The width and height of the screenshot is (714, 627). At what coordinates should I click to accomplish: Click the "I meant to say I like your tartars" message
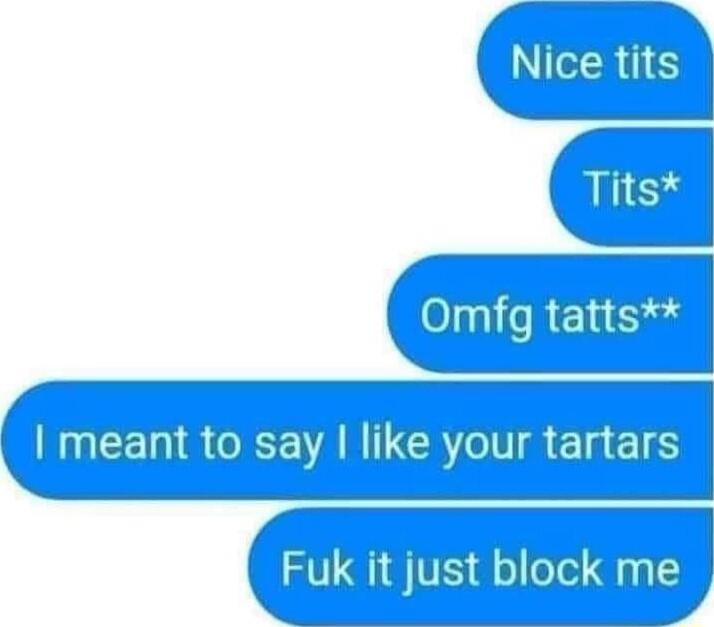[x=357, y=441]
